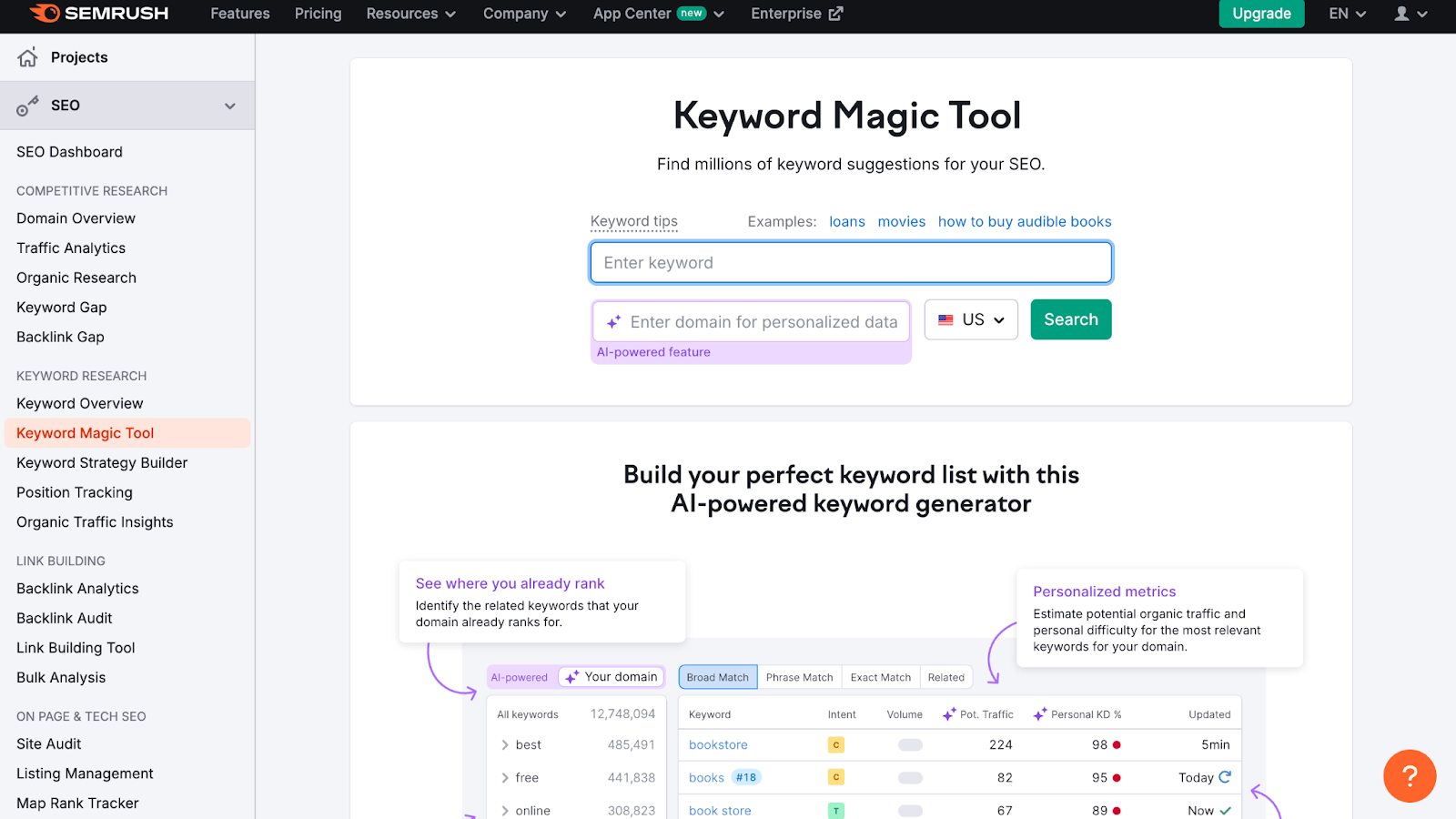Click the 'bookstore' keyword in table
Screen dimensions: 1456x819
(718, 744)
